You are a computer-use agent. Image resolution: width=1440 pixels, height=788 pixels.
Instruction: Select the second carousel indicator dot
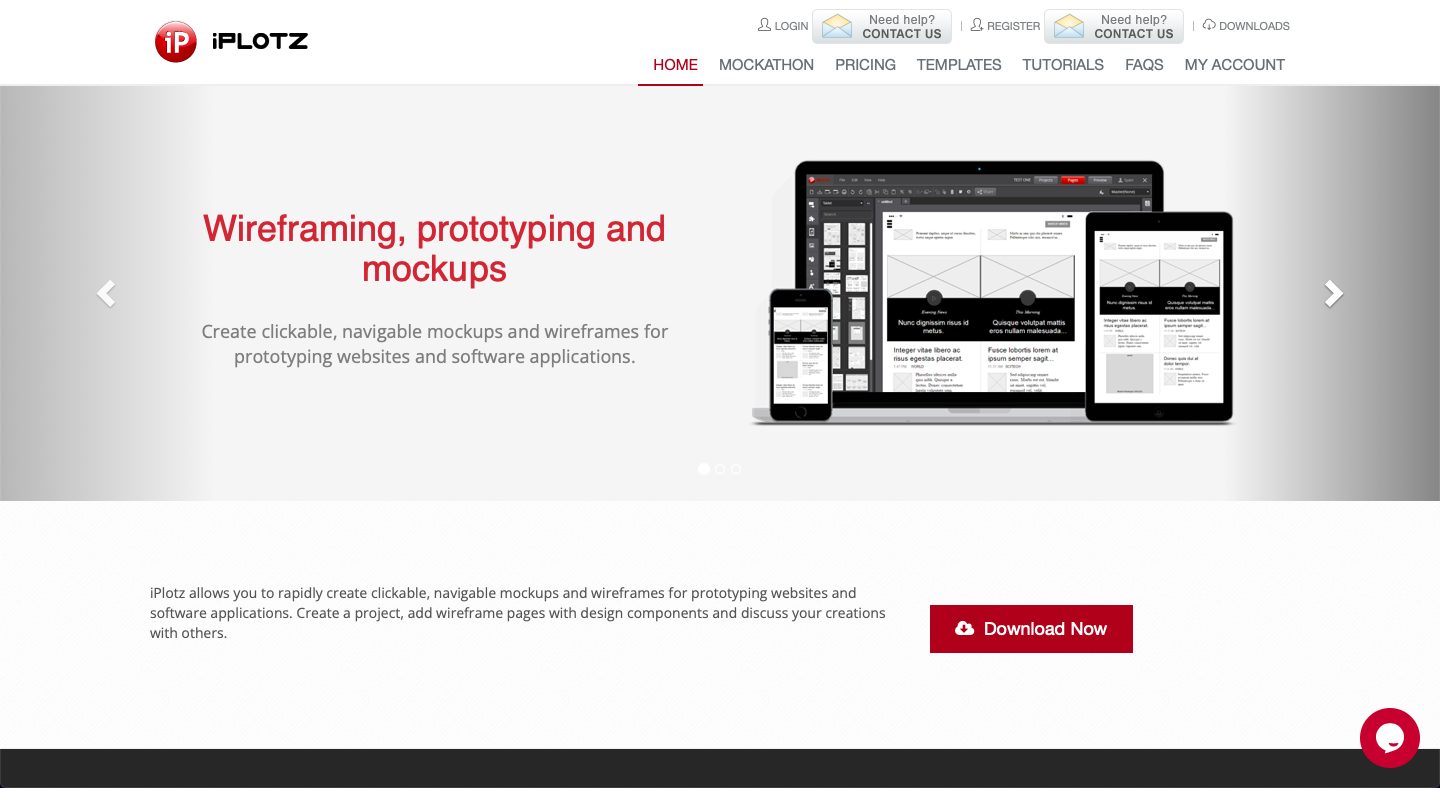pyautogui.click(x=720, y=469)
